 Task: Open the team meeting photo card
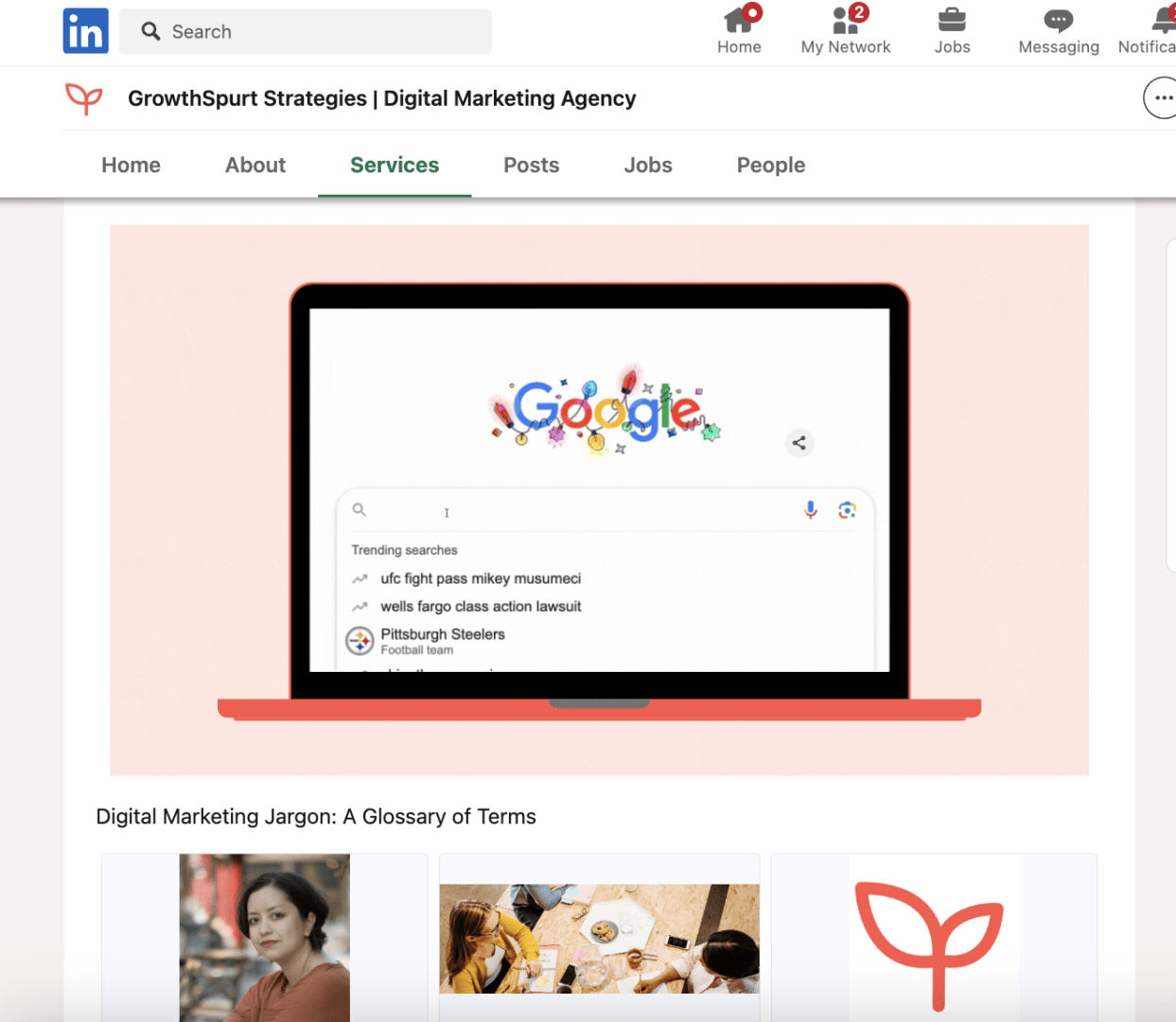(x=599, y=938)
